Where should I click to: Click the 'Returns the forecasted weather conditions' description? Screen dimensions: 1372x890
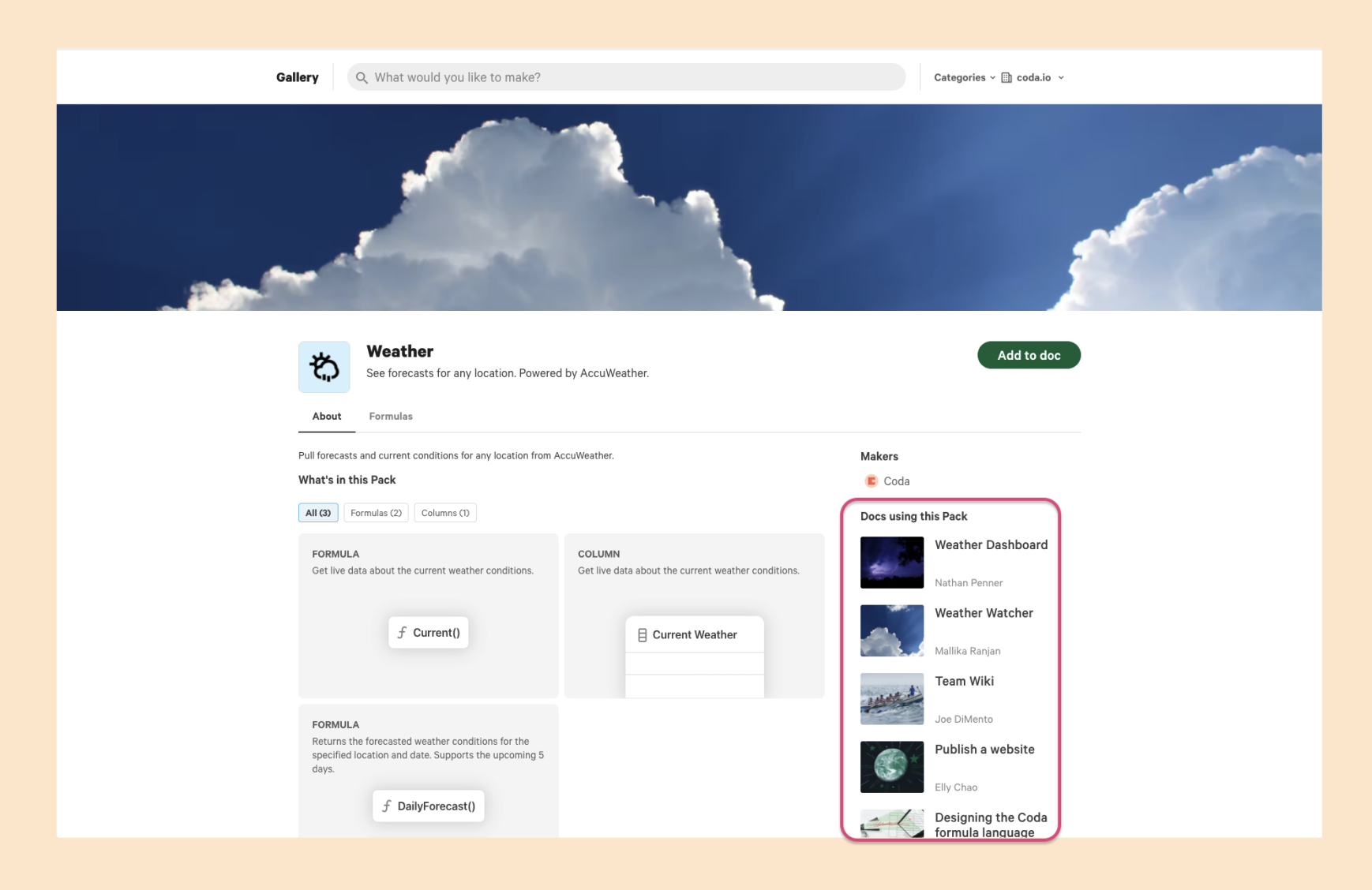[x=428, y=755]
